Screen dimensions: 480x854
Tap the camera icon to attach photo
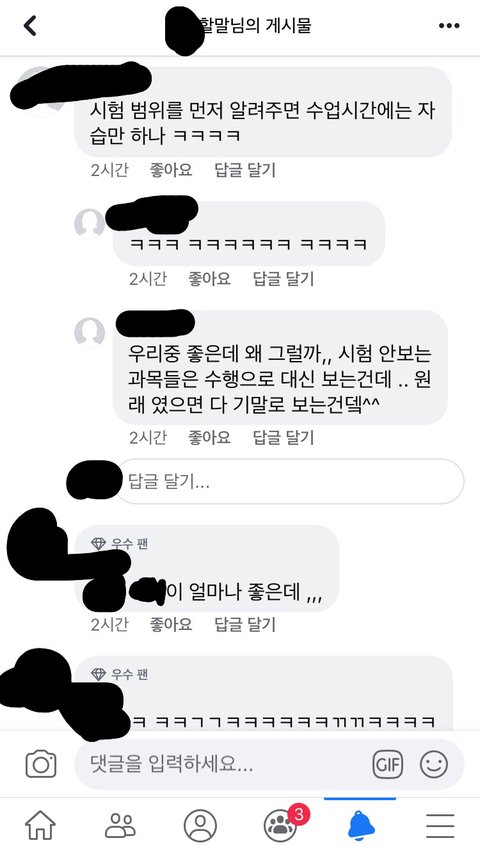[41, 764]
